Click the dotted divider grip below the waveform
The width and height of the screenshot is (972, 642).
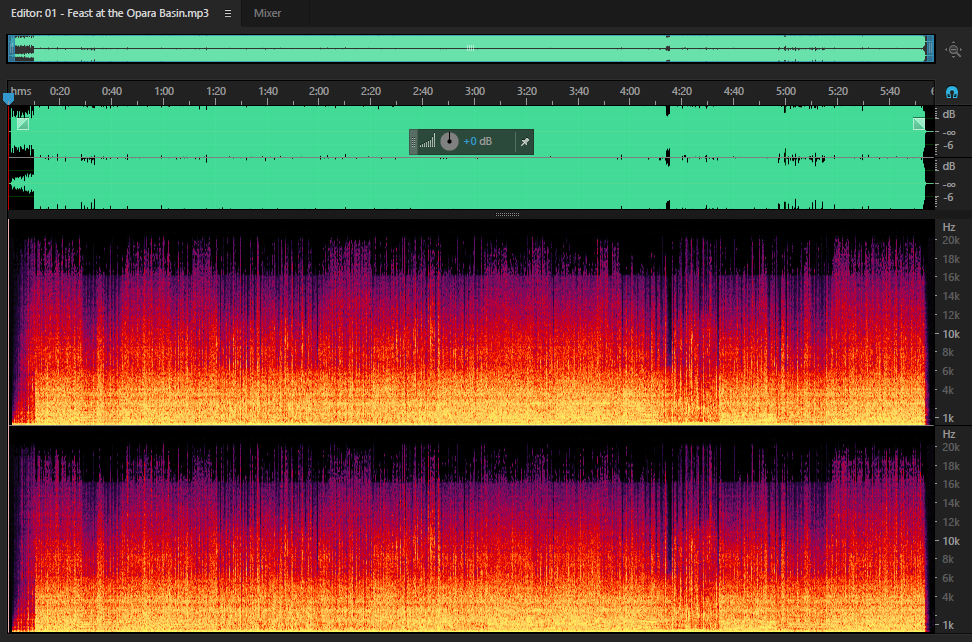[x=507, y=214]
